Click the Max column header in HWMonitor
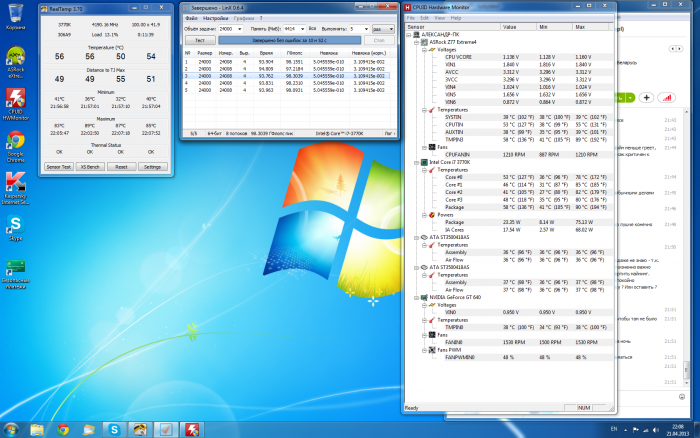 coord(591,27)
